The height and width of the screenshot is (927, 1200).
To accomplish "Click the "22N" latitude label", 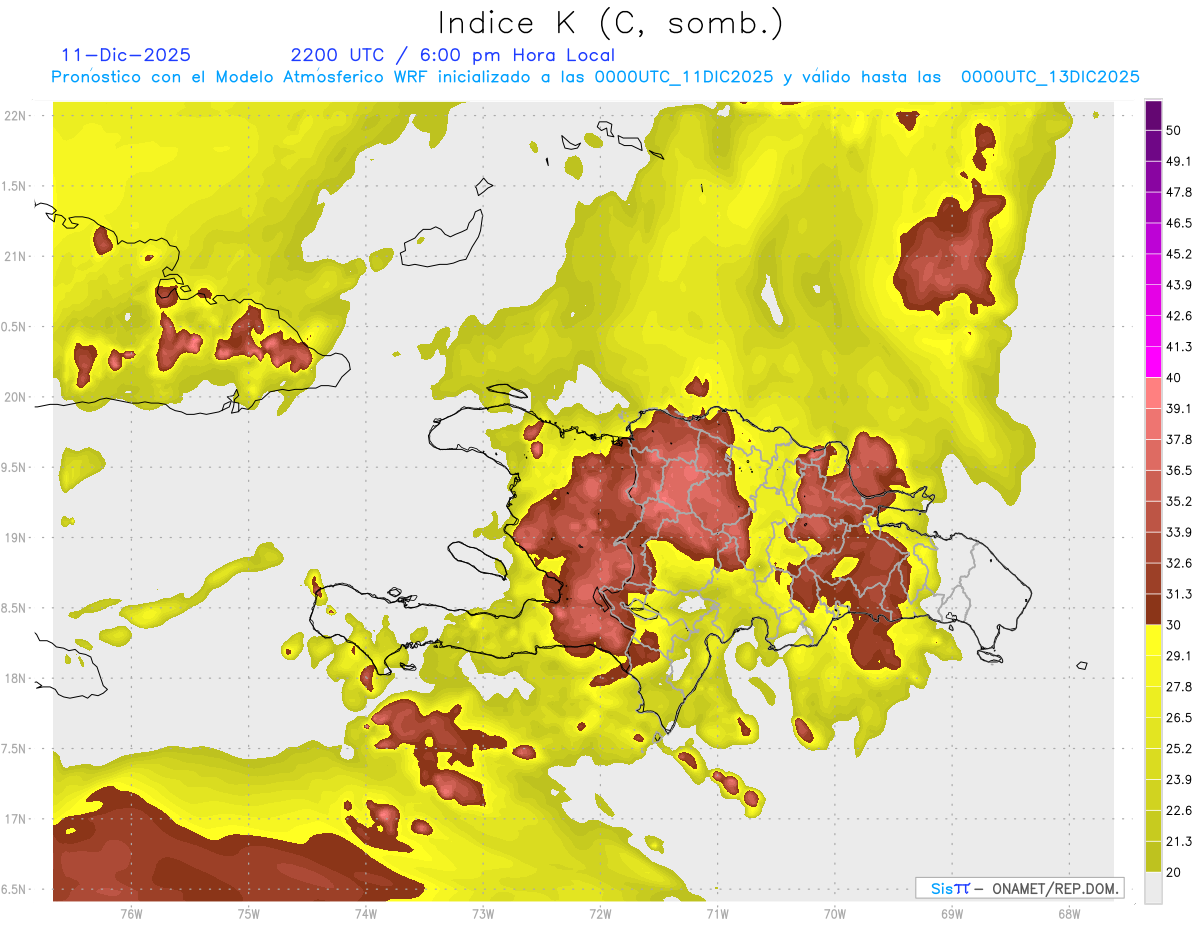I will 17,116.
